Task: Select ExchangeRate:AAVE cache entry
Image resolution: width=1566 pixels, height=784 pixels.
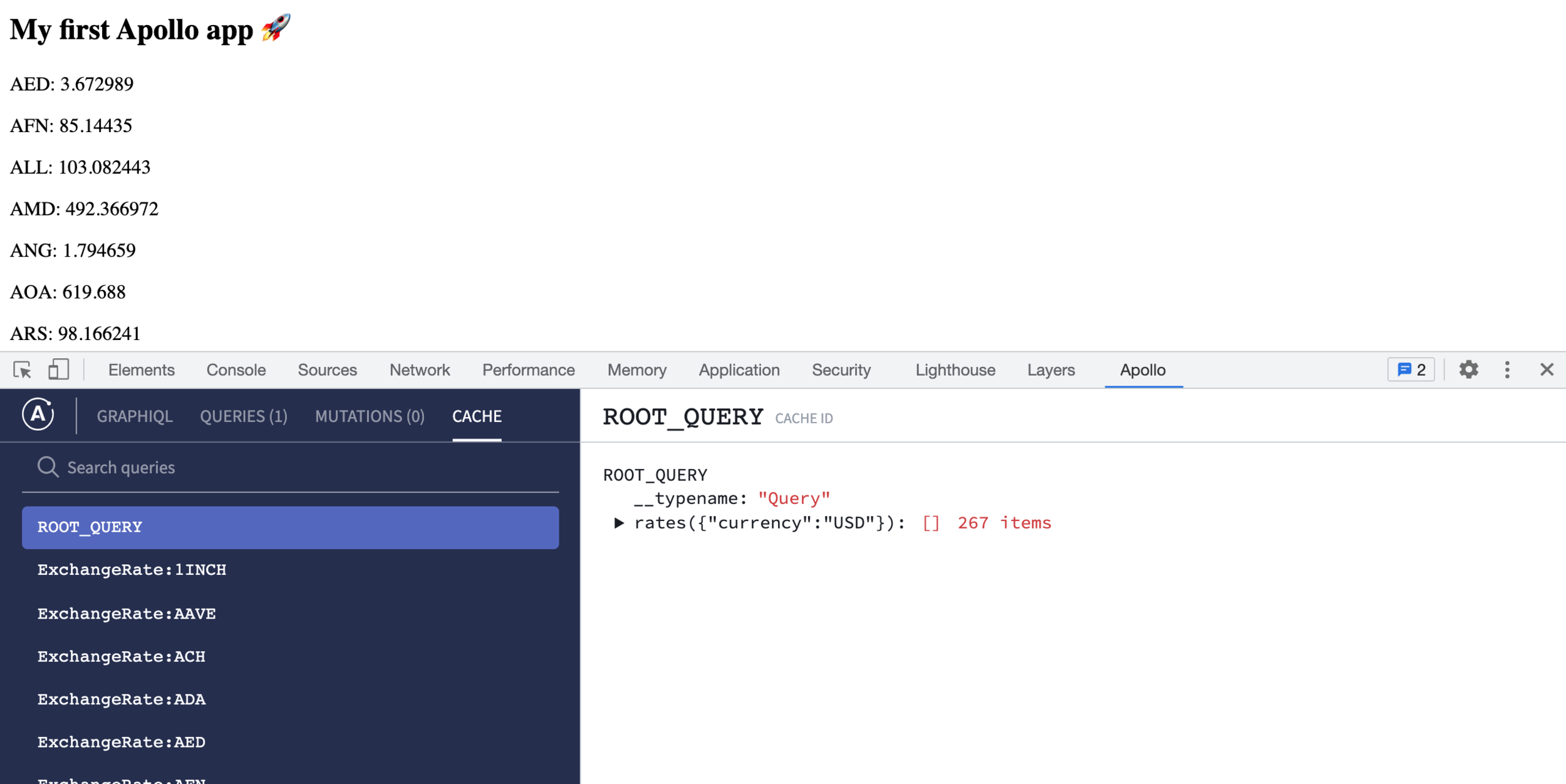Action: [127, 614]
